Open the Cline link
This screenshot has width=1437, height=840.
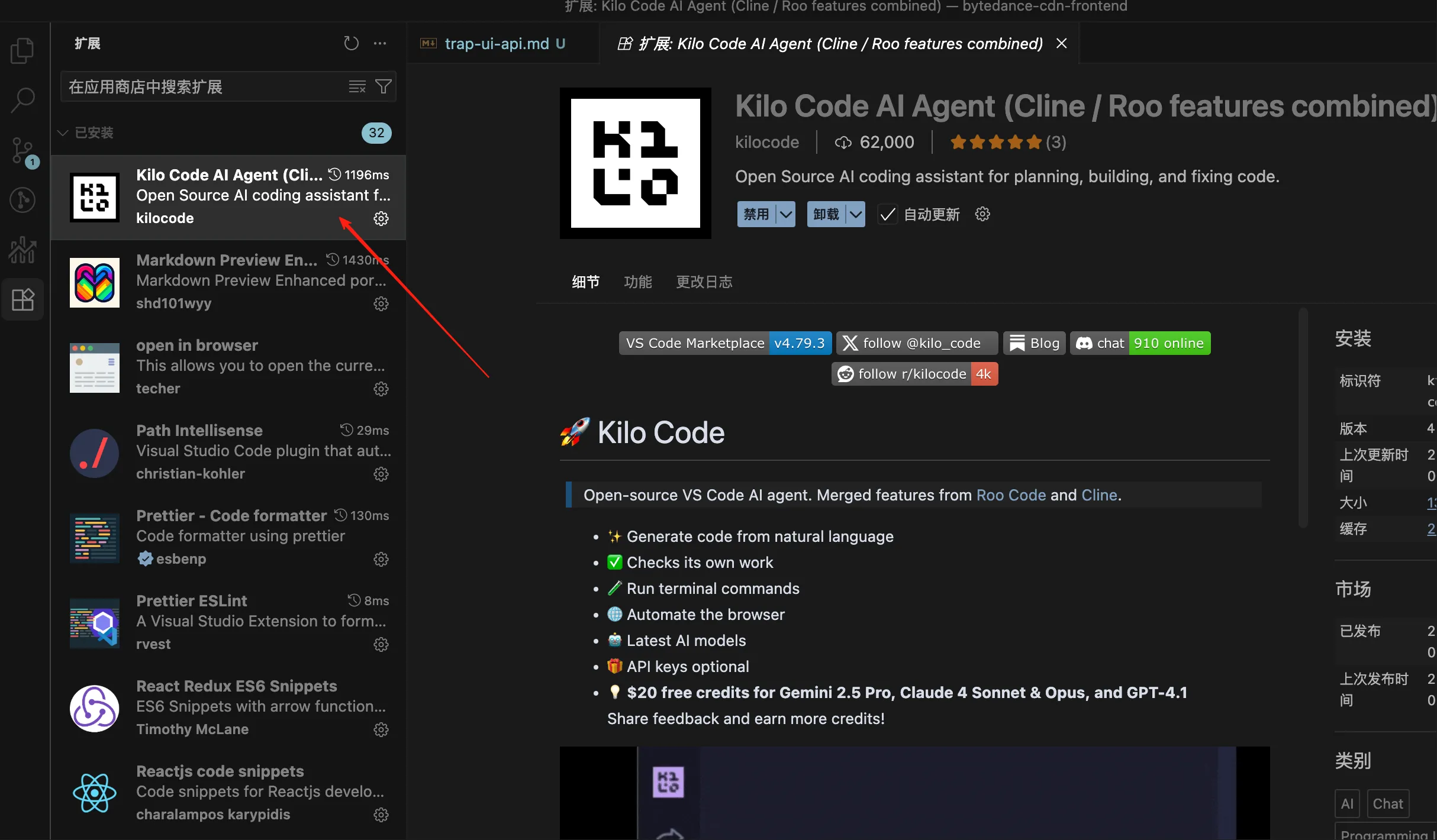(1099, 495)
